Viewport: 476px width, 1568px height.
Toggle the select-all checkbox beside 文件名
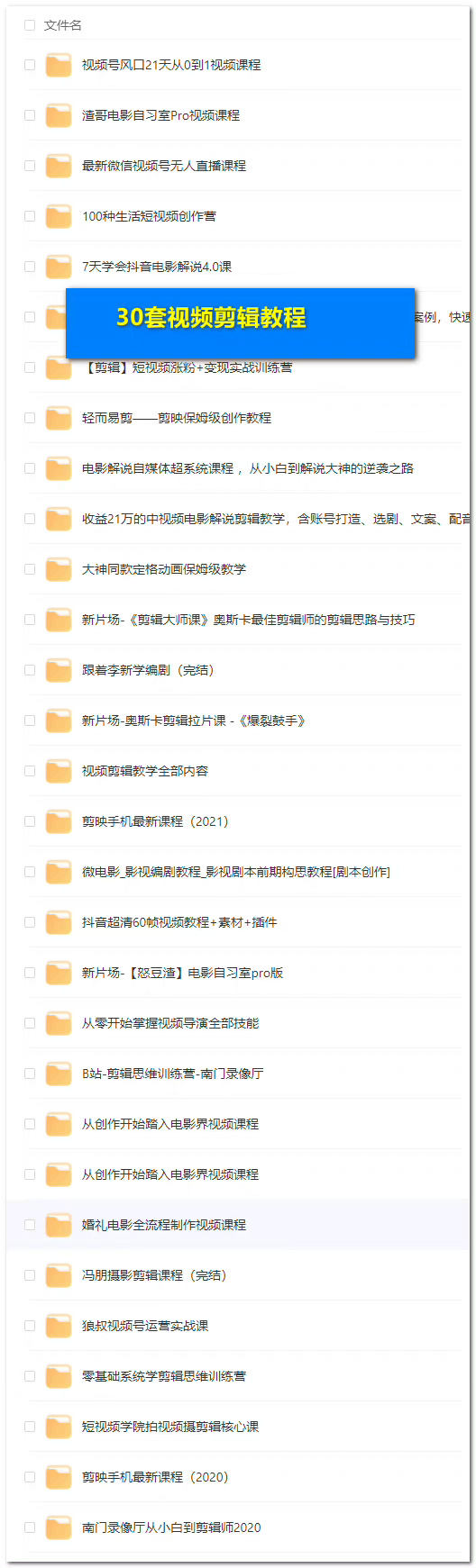click(30, 25)
